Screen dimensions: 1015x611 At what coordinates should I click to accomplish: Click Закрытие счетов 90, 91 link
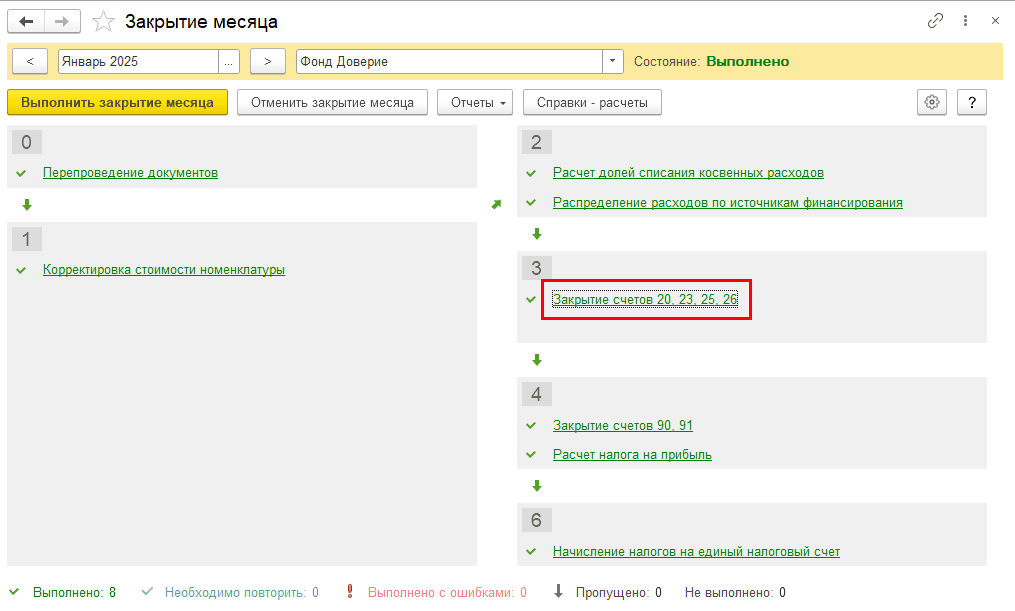(x=622, y=425)
